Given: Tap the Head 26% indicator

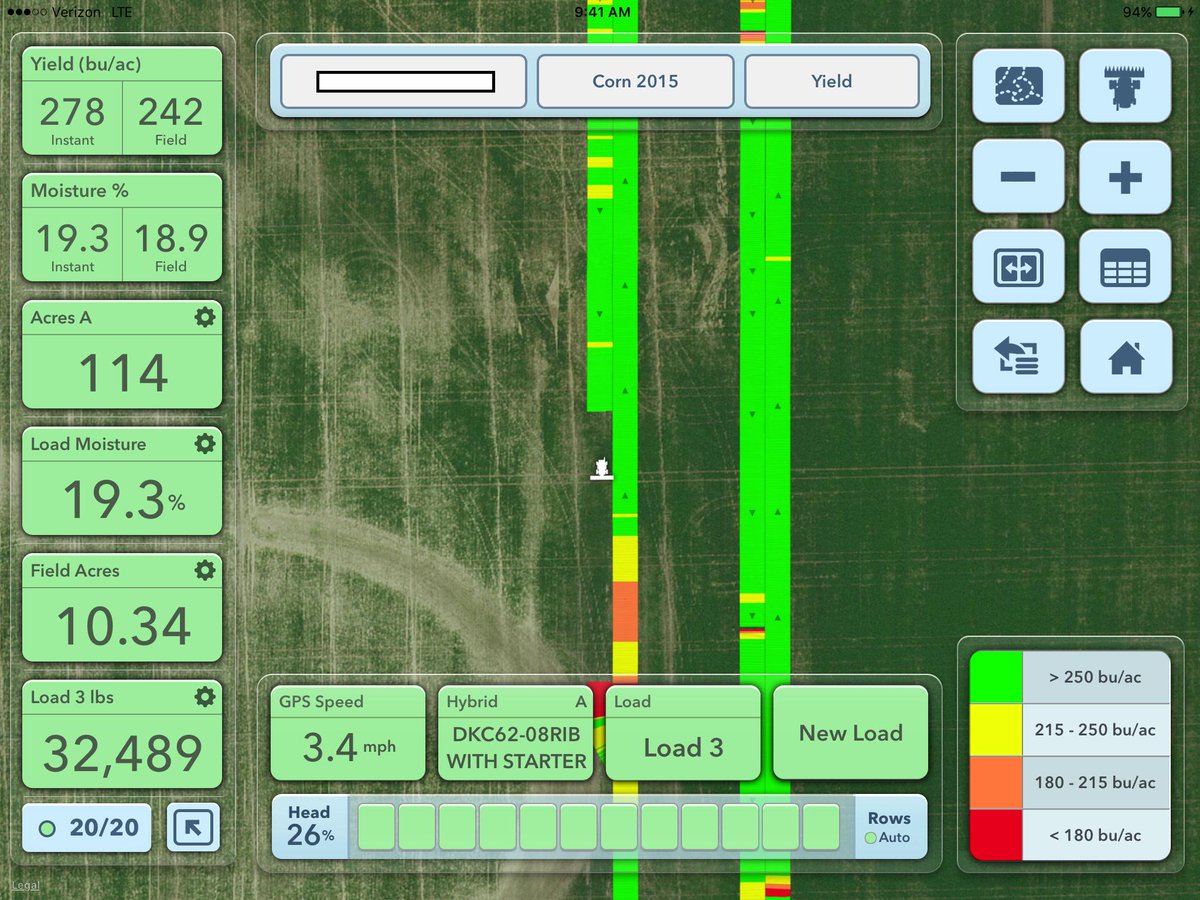Looking at the screenshot, I should [x=310, y=827].
